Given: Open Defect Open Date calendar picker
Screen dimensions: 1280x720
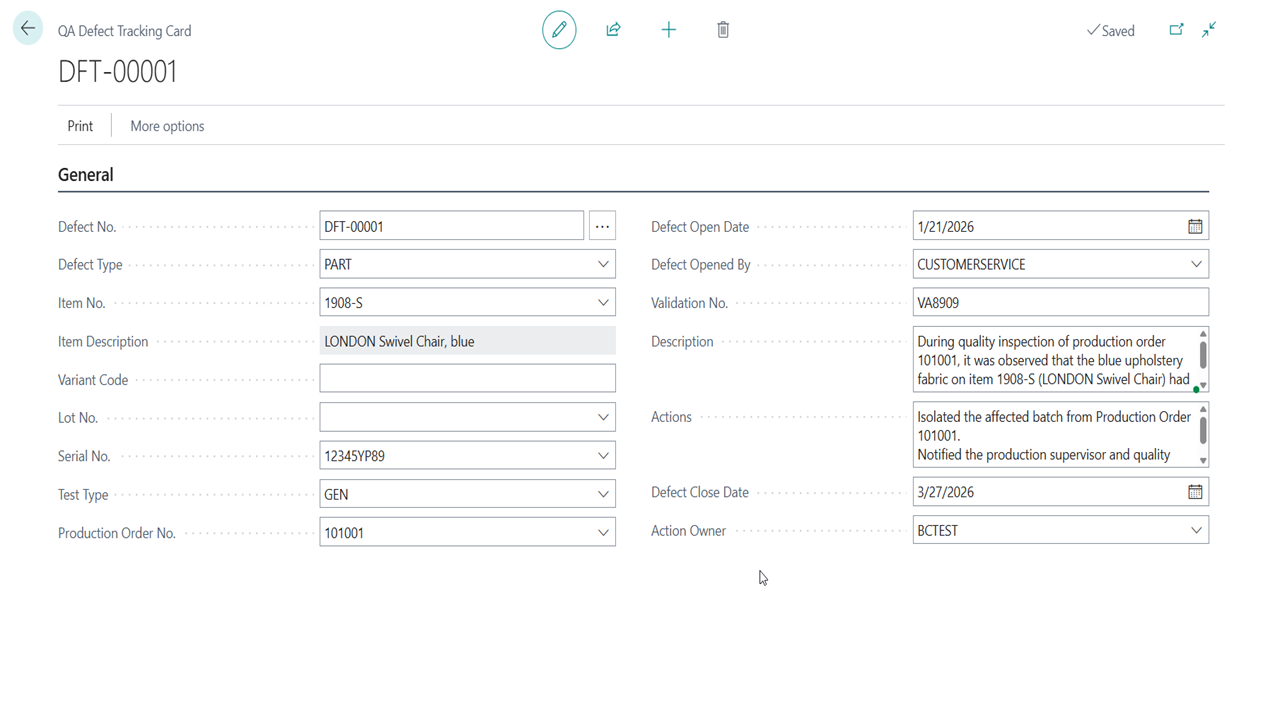Looking at the screenshot, I should tap(1195, 227).
